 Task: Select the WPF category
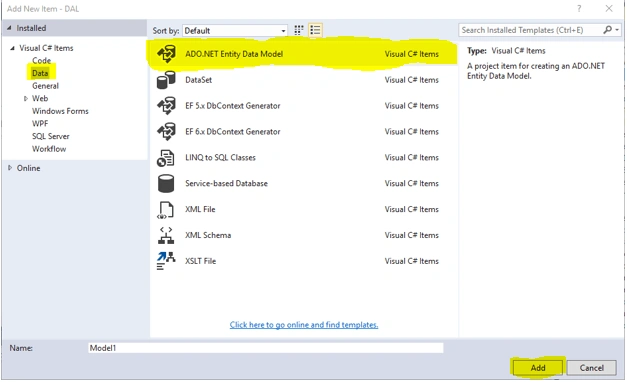(40, 124)
